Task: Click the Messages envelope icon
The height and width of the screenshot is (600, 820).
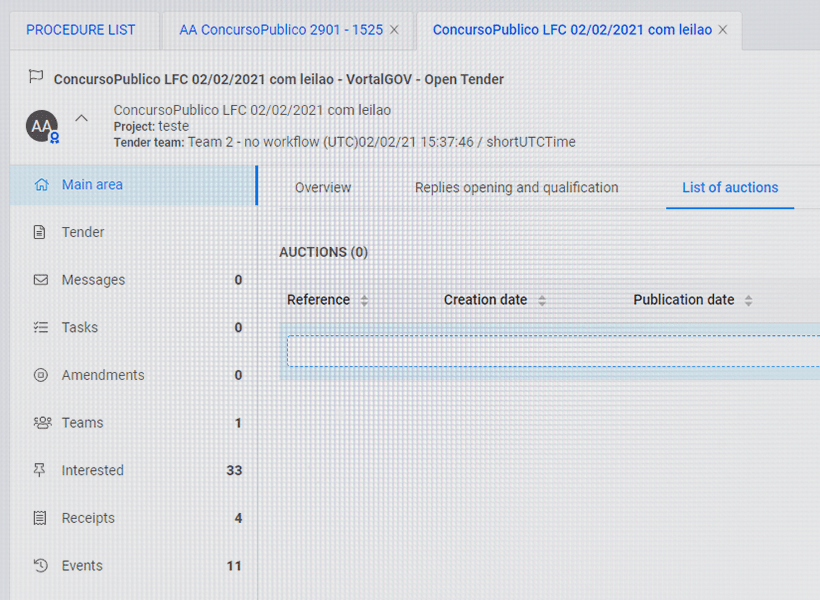Action: point(40,280)
